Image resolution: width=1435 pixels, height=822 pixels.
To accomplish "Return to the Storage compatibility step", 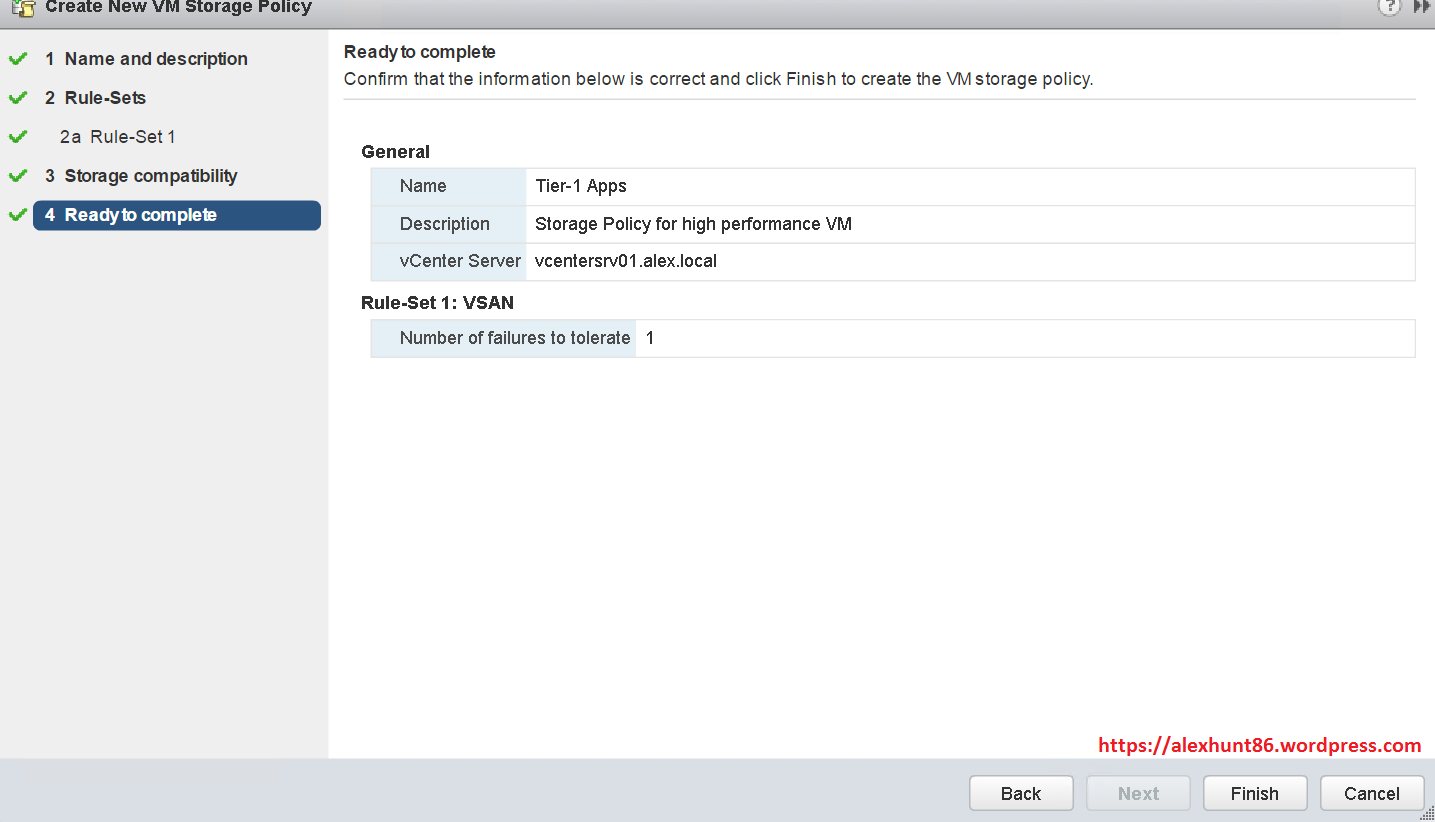I will click(150, 175).
